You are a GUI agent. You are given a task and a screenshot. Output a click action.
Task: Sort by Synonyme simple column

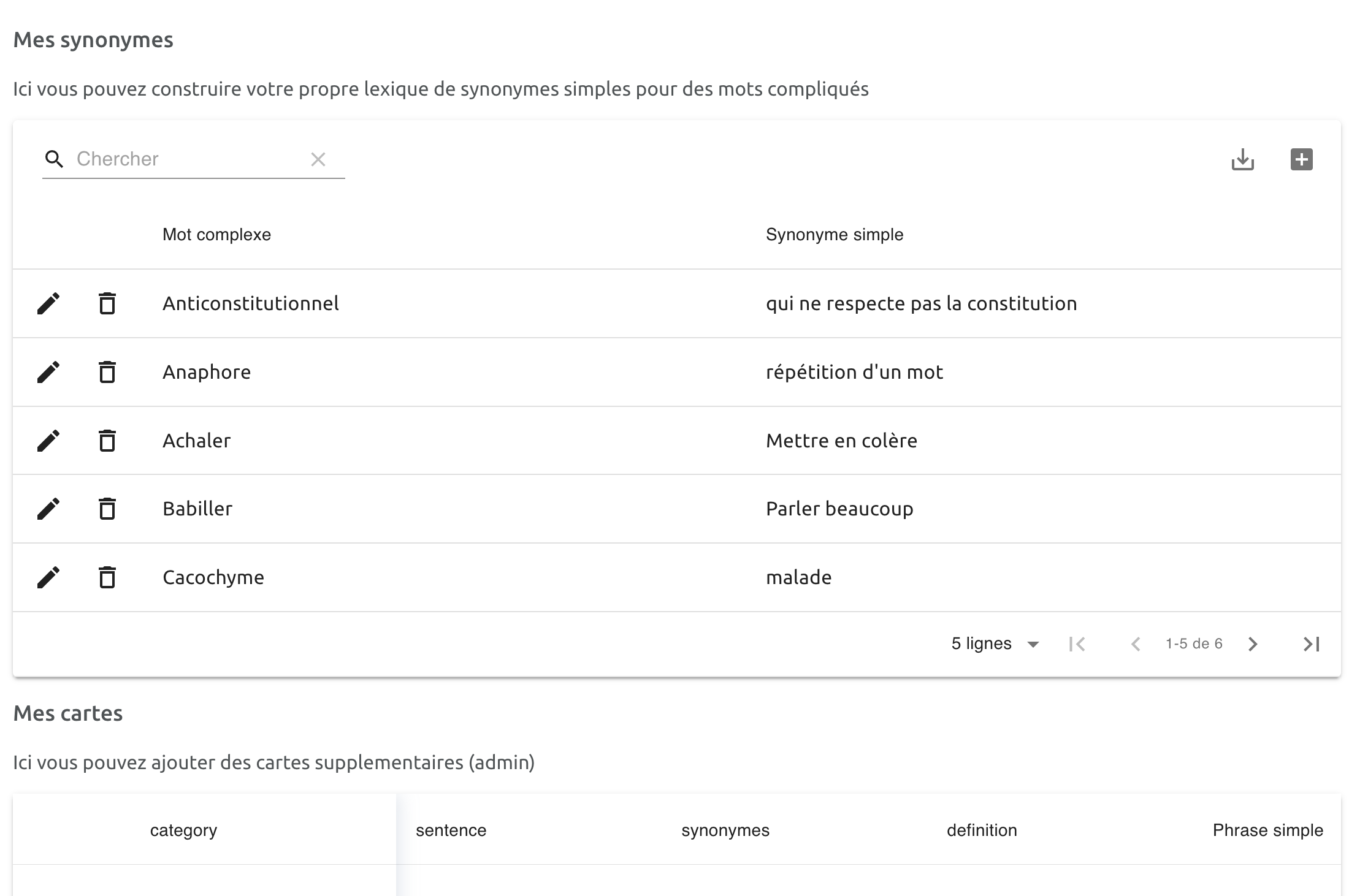click(x=834, y=235)
